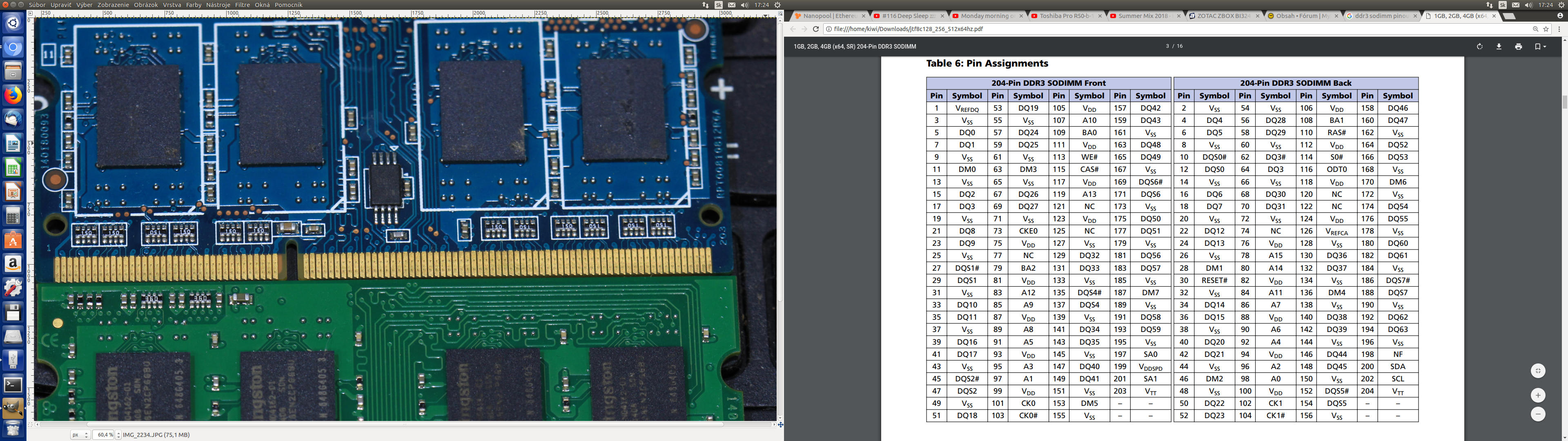Open Terminal from the Ubuntu launcher
This screenshot has width=1568, height=441.
coord(13,384)
